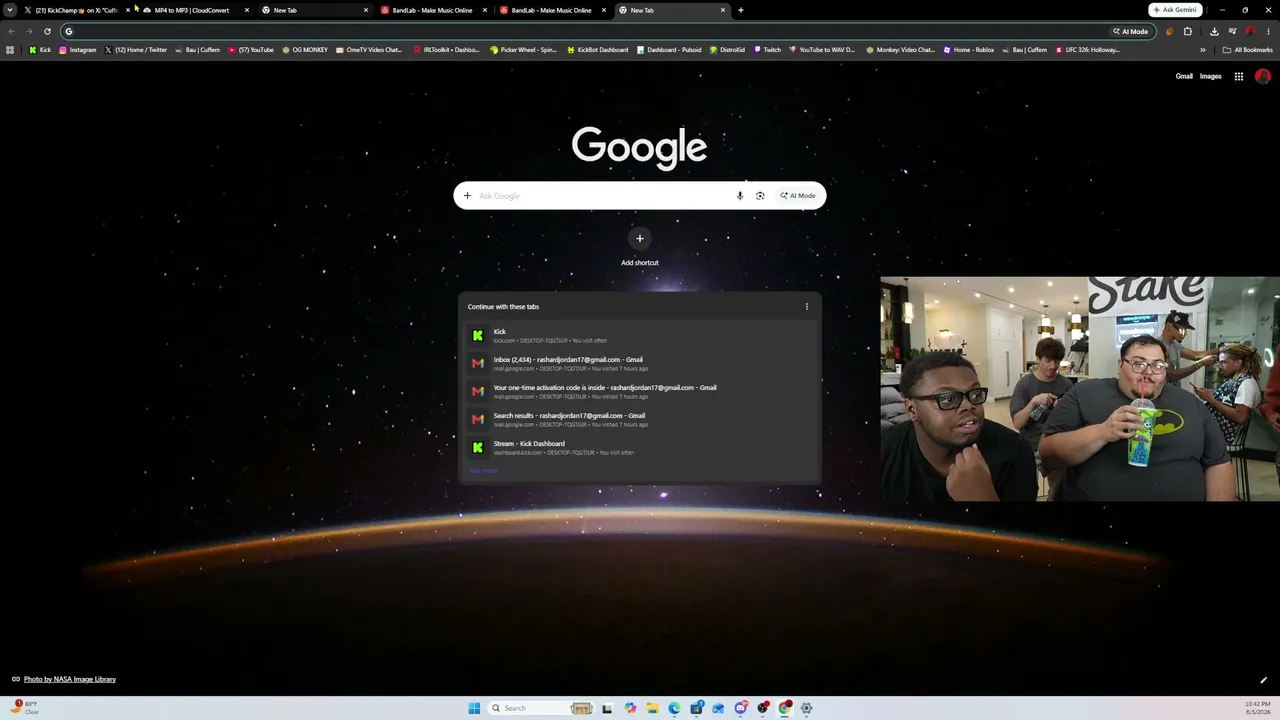
Task: Open weather widget showing 89° Clear
Action: pyautogui.click(x=25, y=708)
